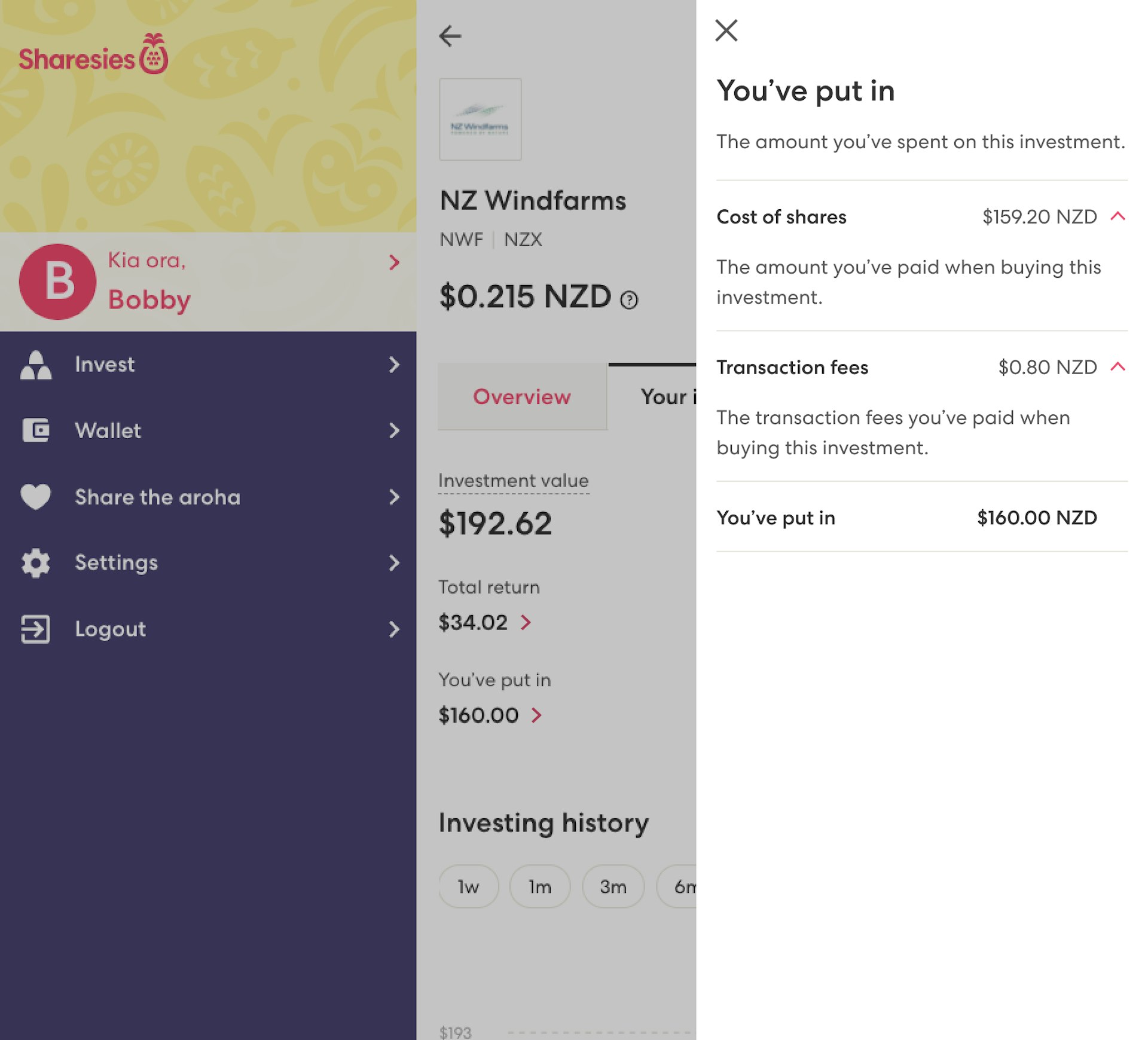
Task: Click the NZ Windfarms logo thumbnail
Action: (x=480, y=120)
